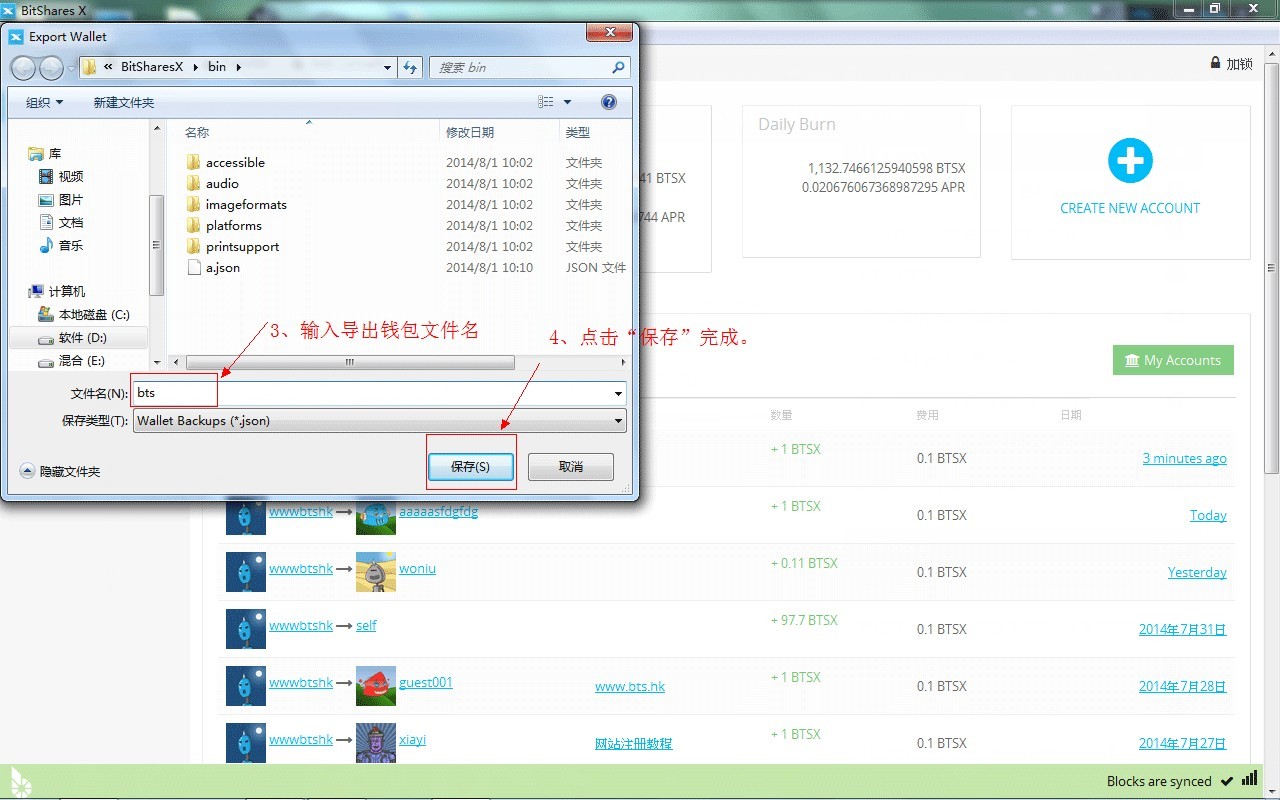Click the refresh button beside address bar

(x=410, y=67)
